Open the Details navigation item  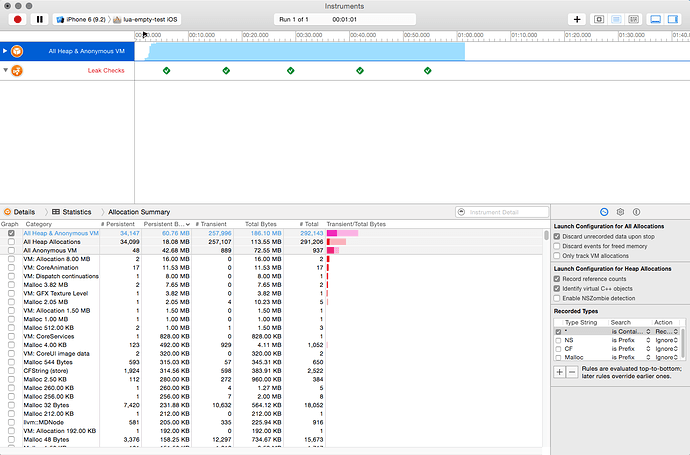[x=20, y=212]
